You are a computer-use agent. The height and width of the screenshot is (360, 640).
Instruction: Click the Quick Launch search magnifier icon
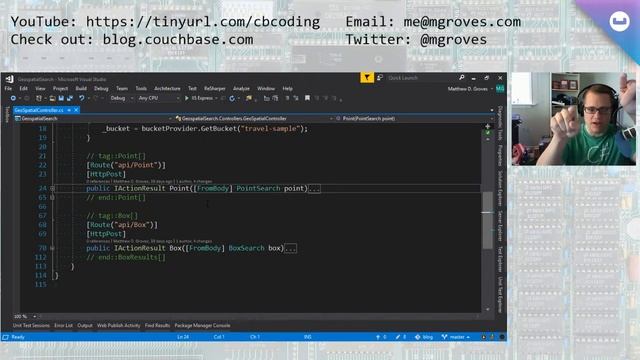(462, 78)
